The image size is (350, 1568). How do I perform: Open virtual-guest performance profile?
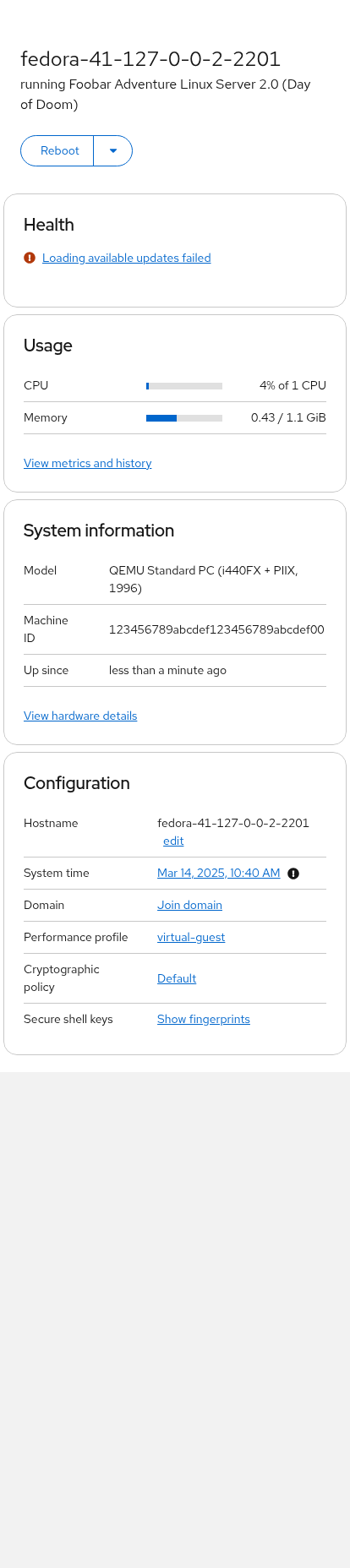(x=191, y=937)
